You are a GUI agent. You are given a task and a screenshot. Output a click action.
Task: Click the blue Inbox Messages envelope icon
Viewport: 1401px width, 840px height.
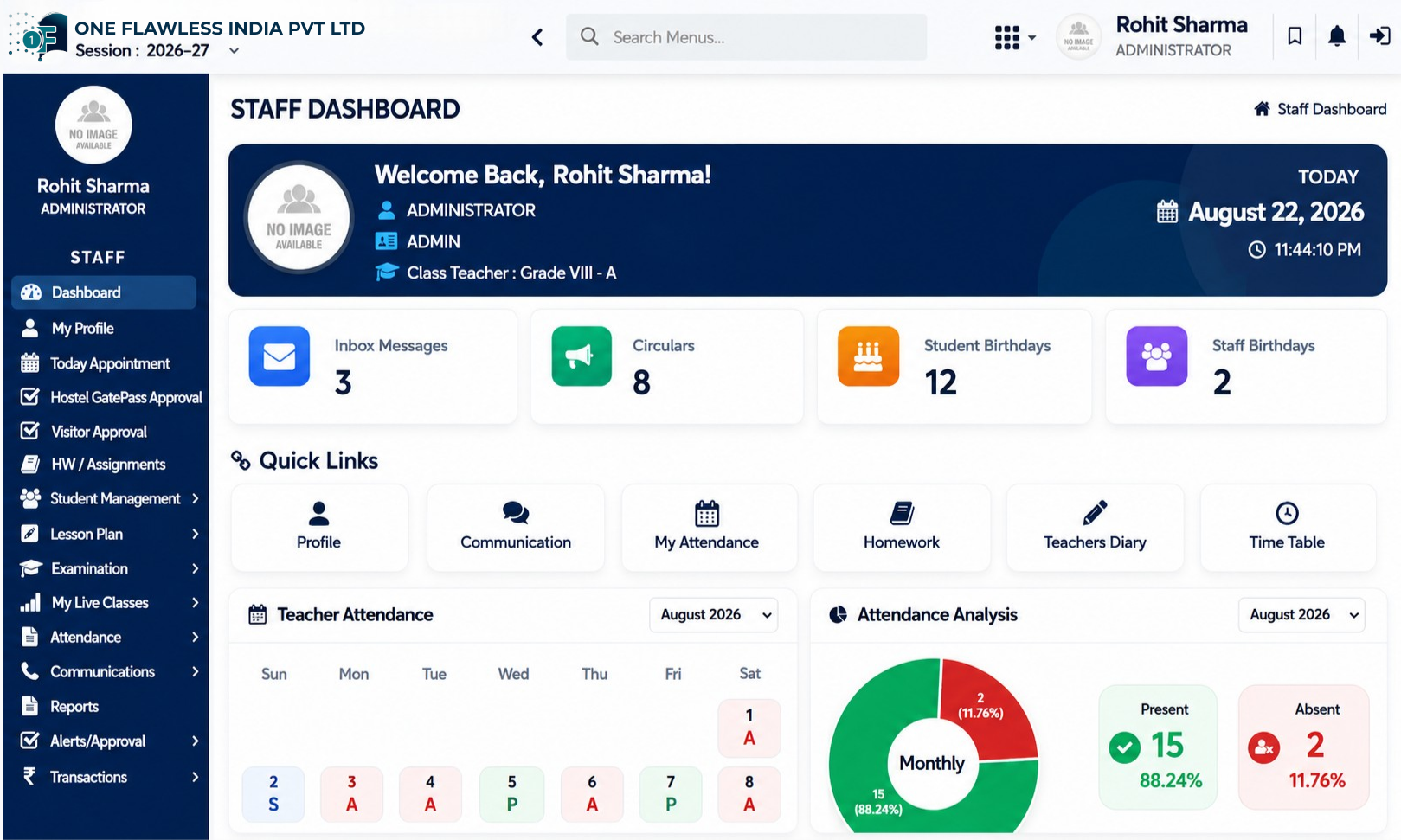point(280,356)
